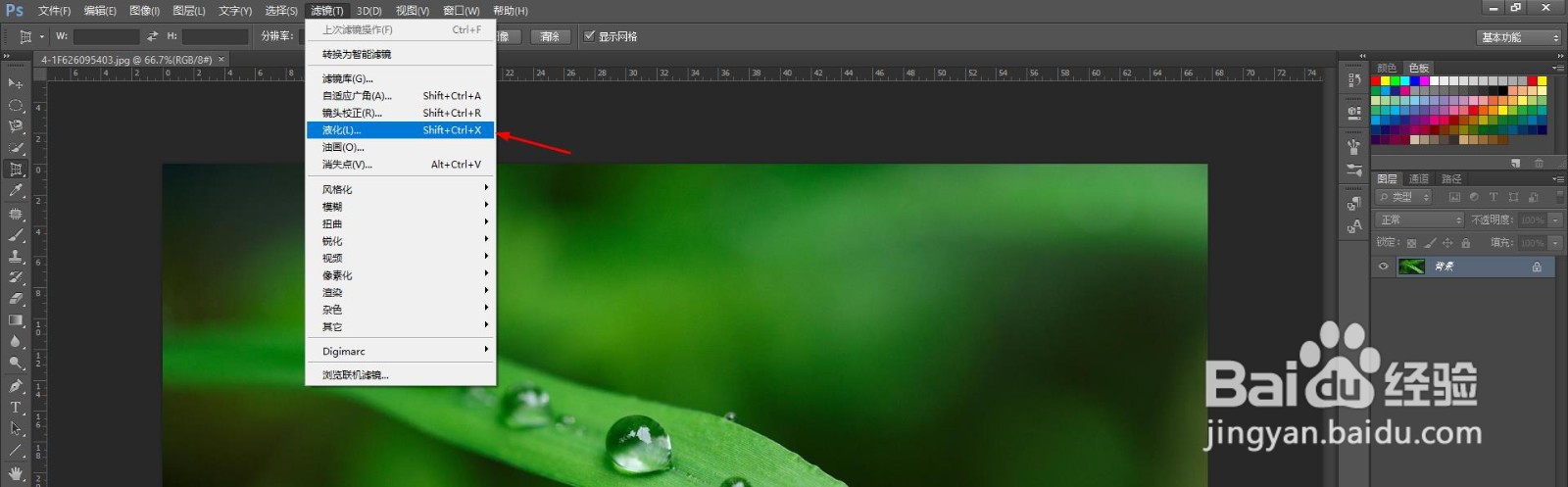Open the Image menu
Image resolution: width=1568 pixels, height=487 pixels.
[144, 11]
